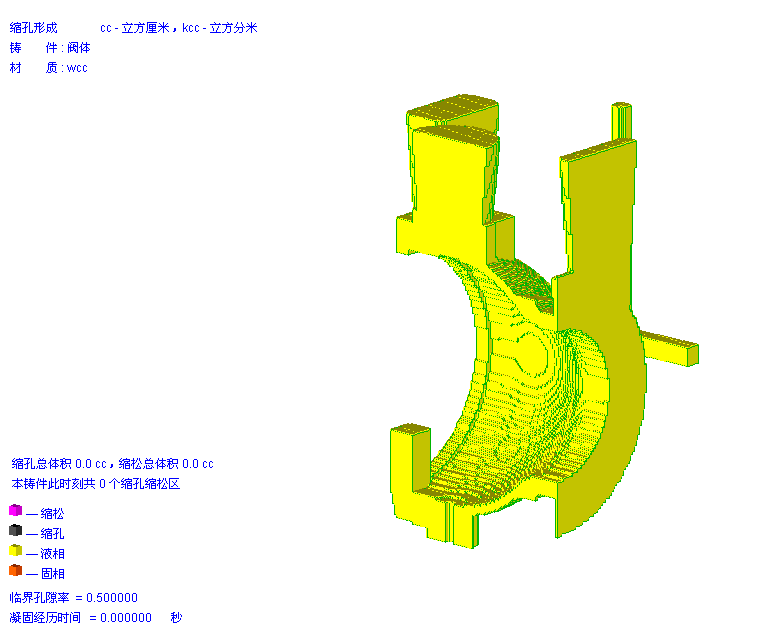Select the 固相 legend label text
The height and width of the screenshot is (630, 760).
(x=52, y=573)
